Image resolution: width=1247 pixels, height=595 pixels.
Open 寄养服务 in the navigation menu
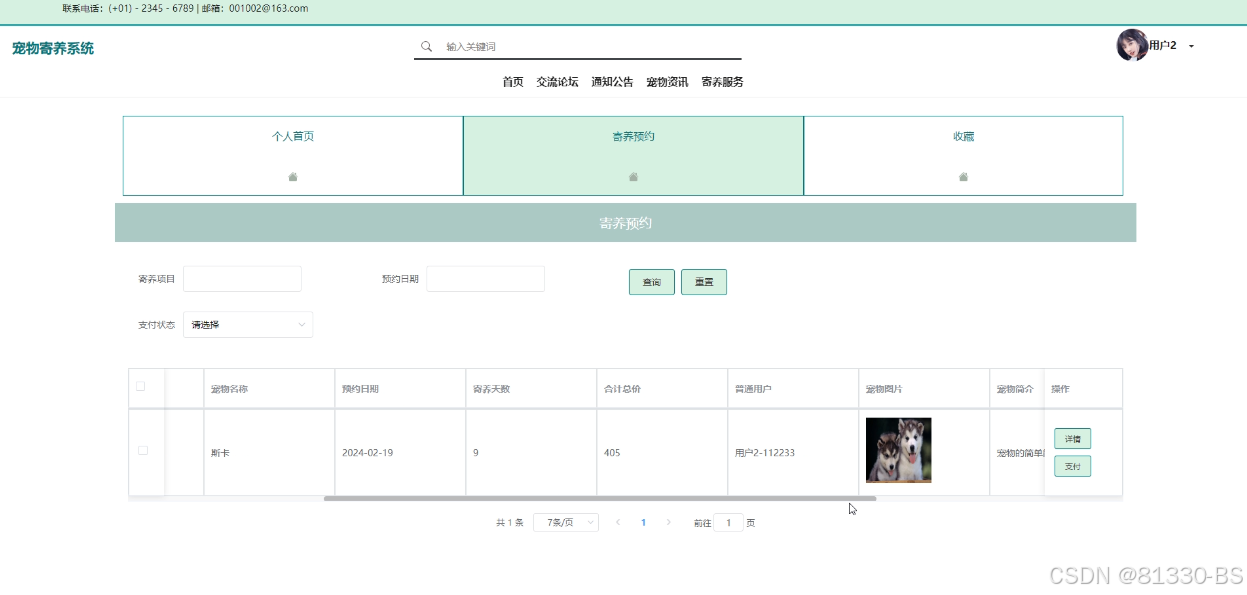point(722,82)
